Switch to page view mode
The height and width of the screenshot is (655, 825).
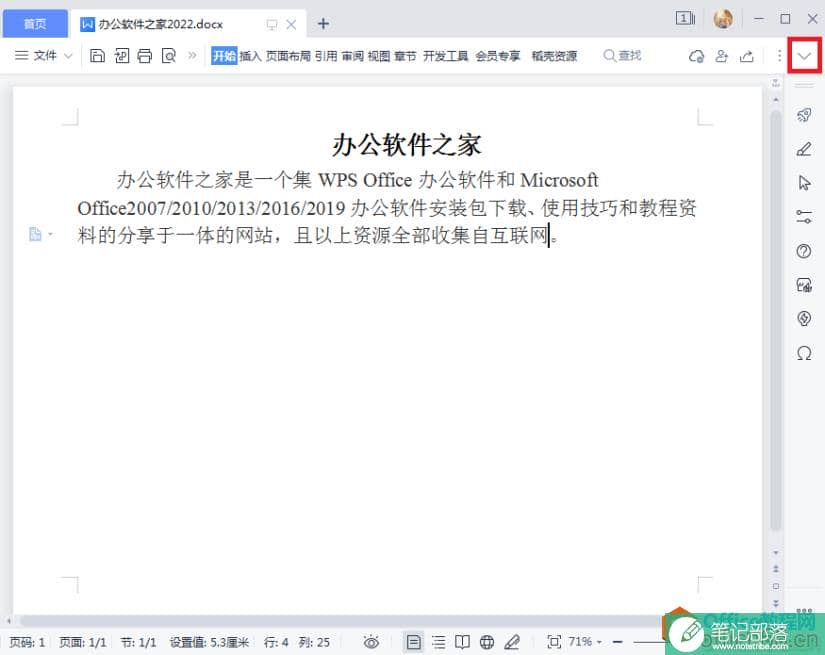click(x=414, y=642)
